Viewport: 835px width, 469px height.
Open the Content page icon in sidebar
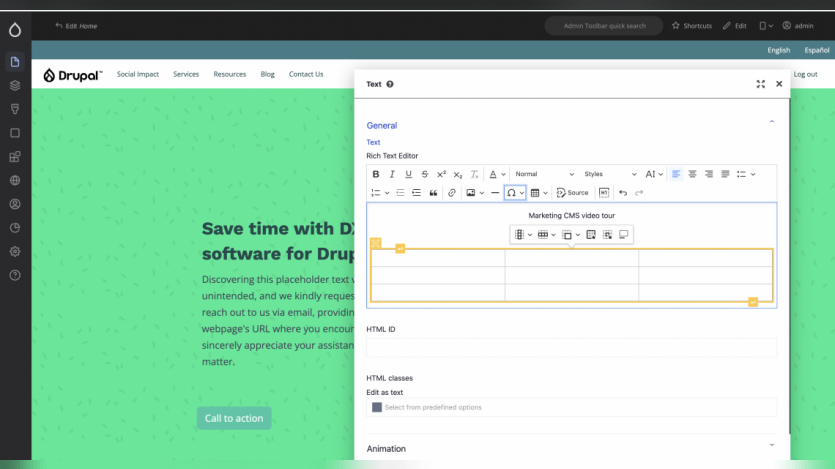pyautogui.click(x=15, y=62)
